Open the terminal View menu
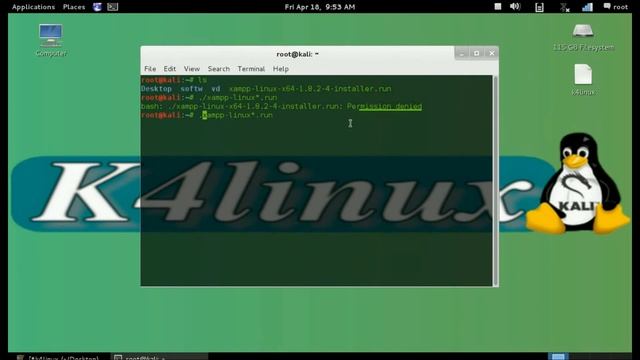640x360 pixels. tap(191, 69)
